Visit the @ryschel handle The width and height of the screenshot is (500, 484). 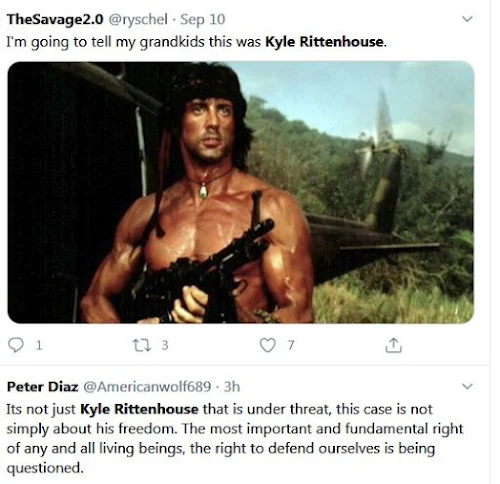click(x=138, y=20)
